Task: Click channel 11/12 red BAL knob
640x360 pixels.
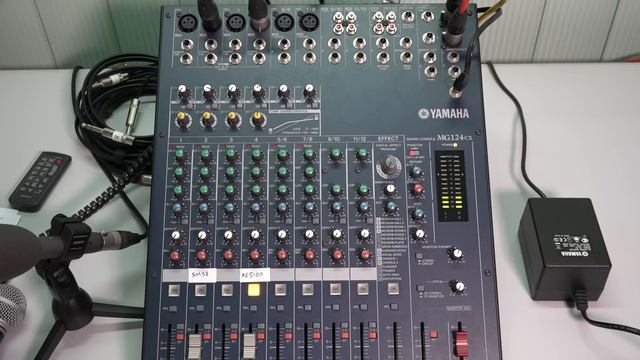Action: click(364, 255)
